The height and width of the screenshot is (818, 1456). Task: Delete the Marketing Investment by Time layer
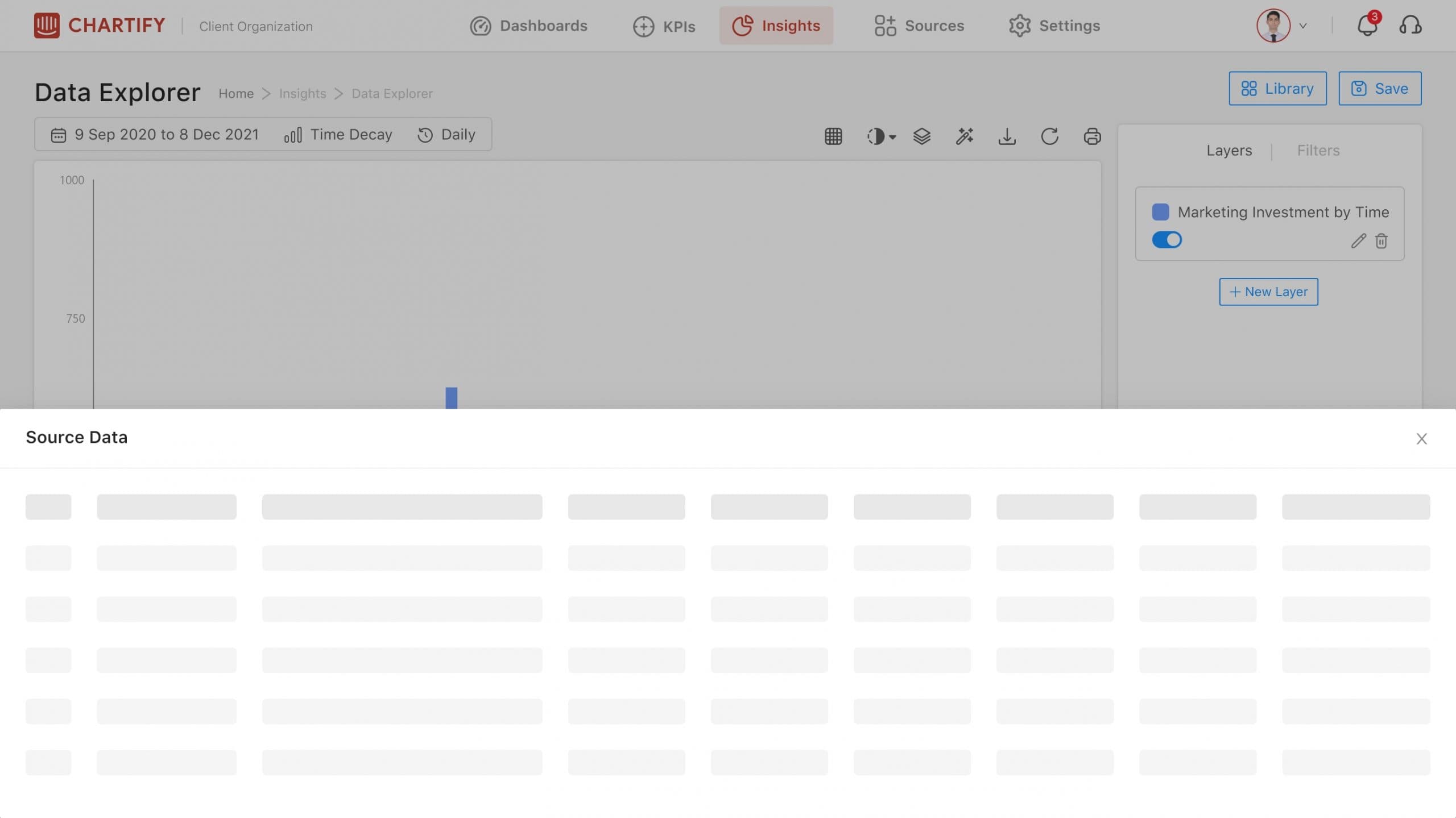tap(1381, 241)
